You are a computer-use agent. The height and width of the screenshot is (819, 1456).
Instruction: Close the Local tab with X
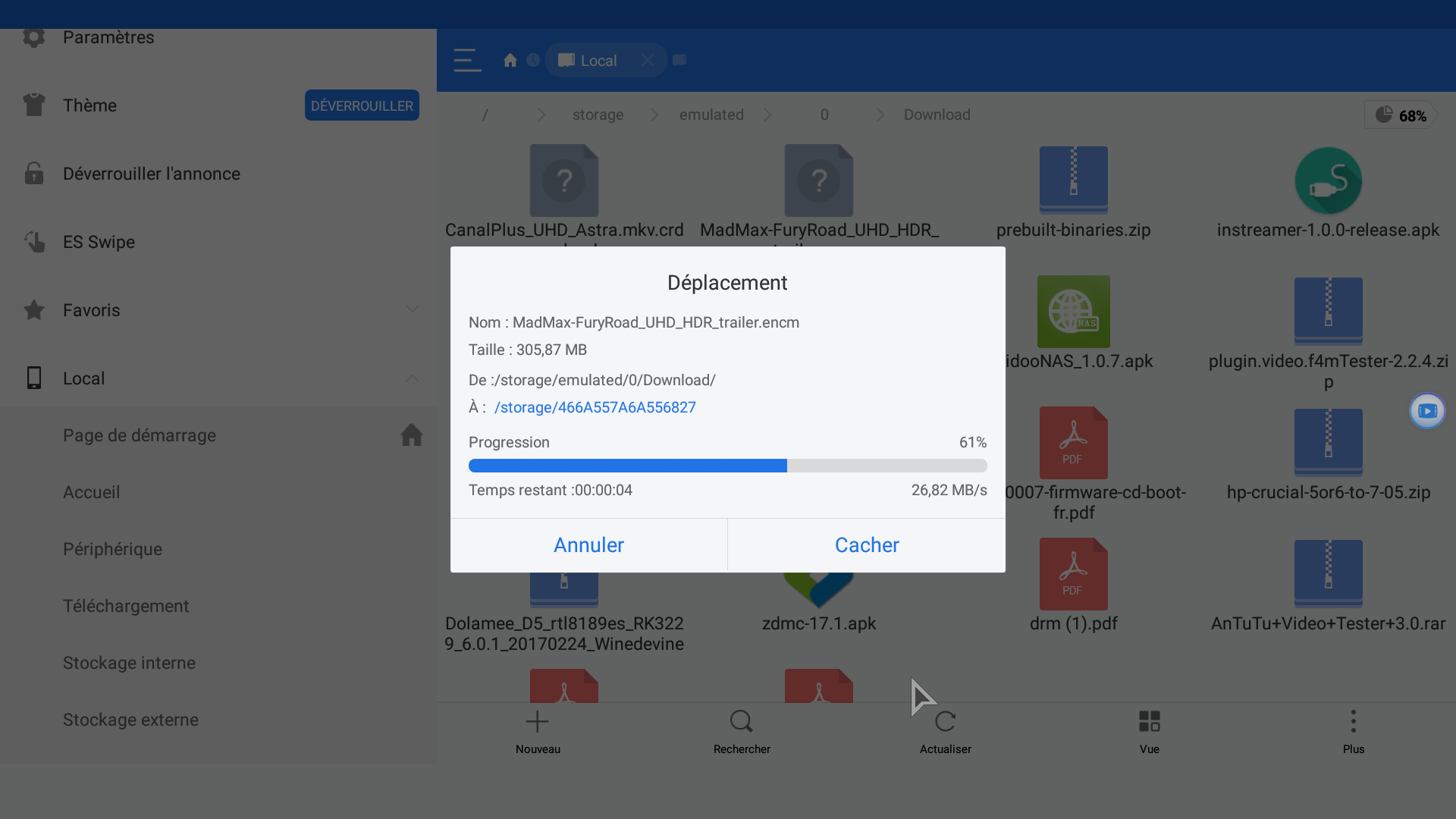tap(647, 60)
